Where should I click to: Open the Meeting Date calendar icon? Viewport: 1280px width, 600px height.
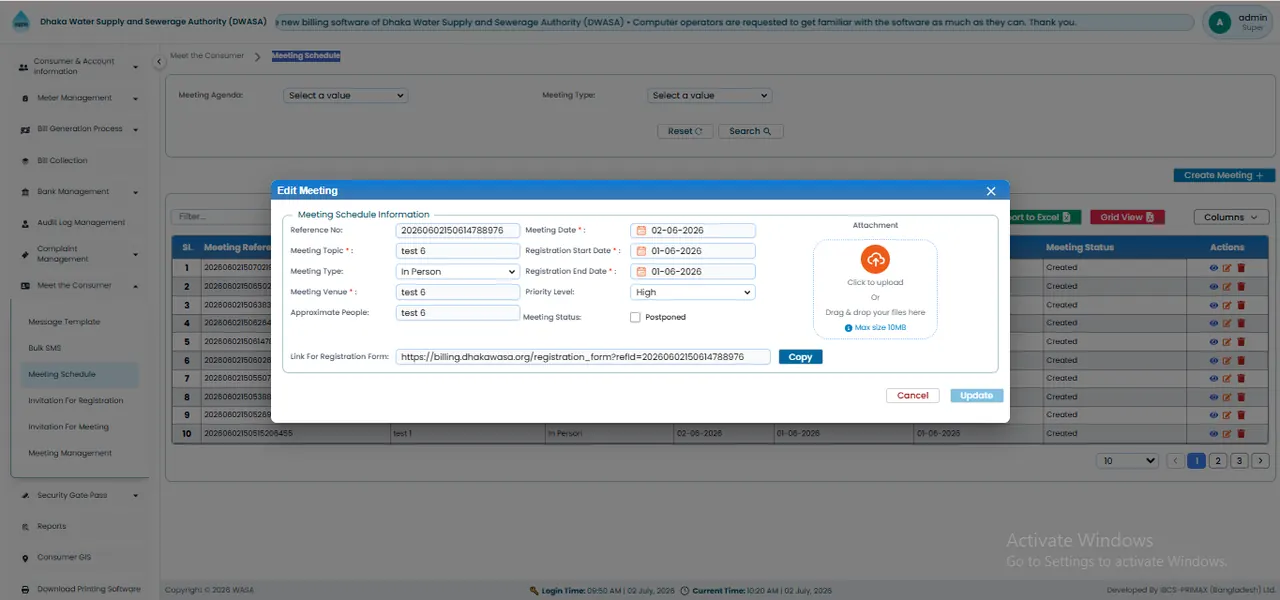(641, 231)
